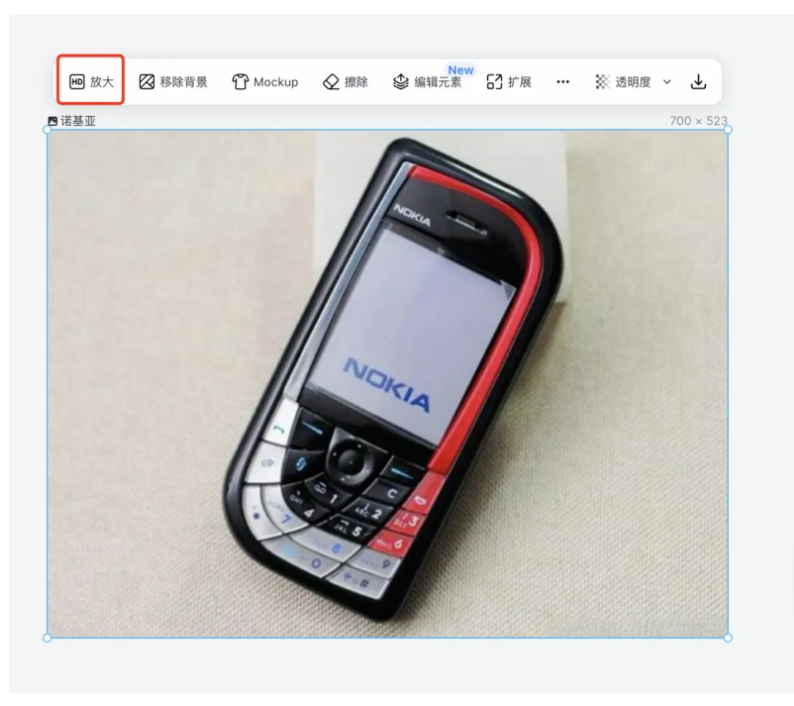The height and width of the screenshot is (706, 794).
Task: Click the Mockup text label
Action: 275,82
